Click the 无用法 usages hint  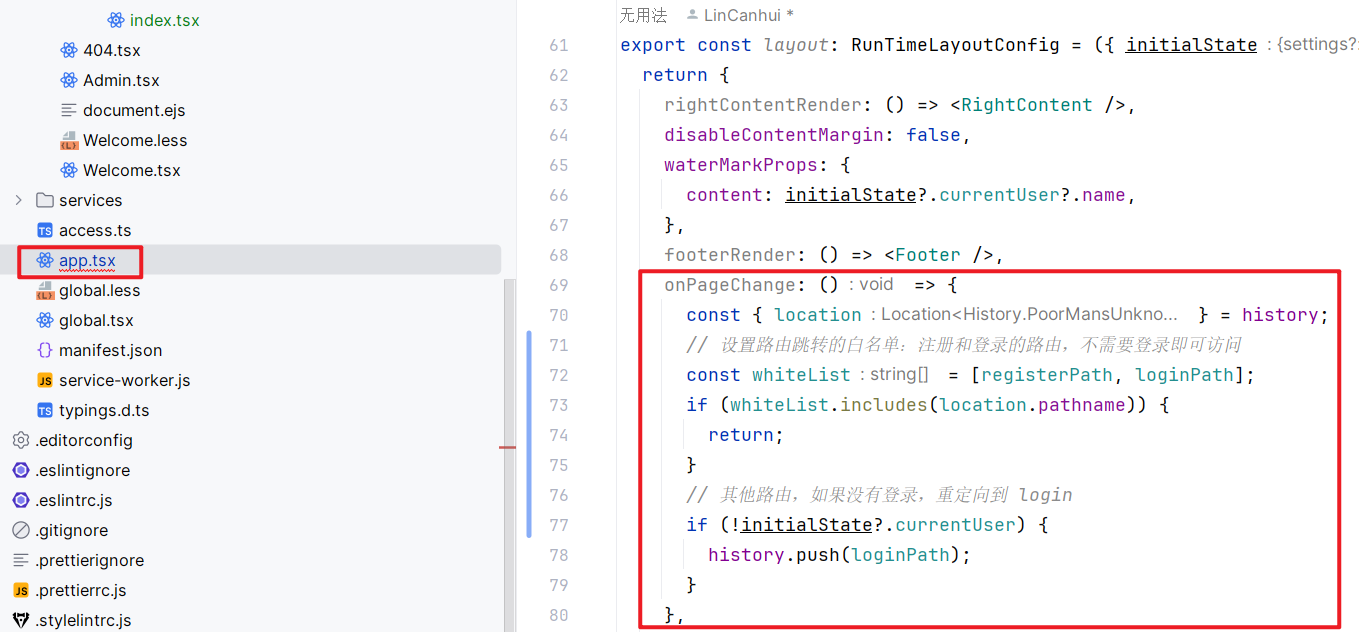click(x=643, y=15)
